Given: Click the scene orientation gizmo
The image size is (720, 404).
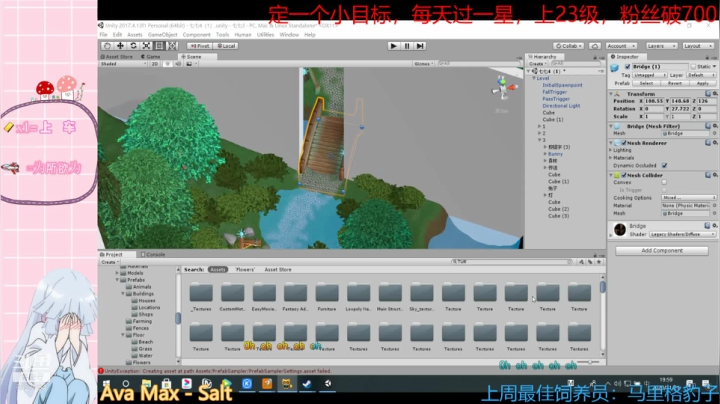Looking at the screenshot, I should pyautogui.click(x=503, y=87).
